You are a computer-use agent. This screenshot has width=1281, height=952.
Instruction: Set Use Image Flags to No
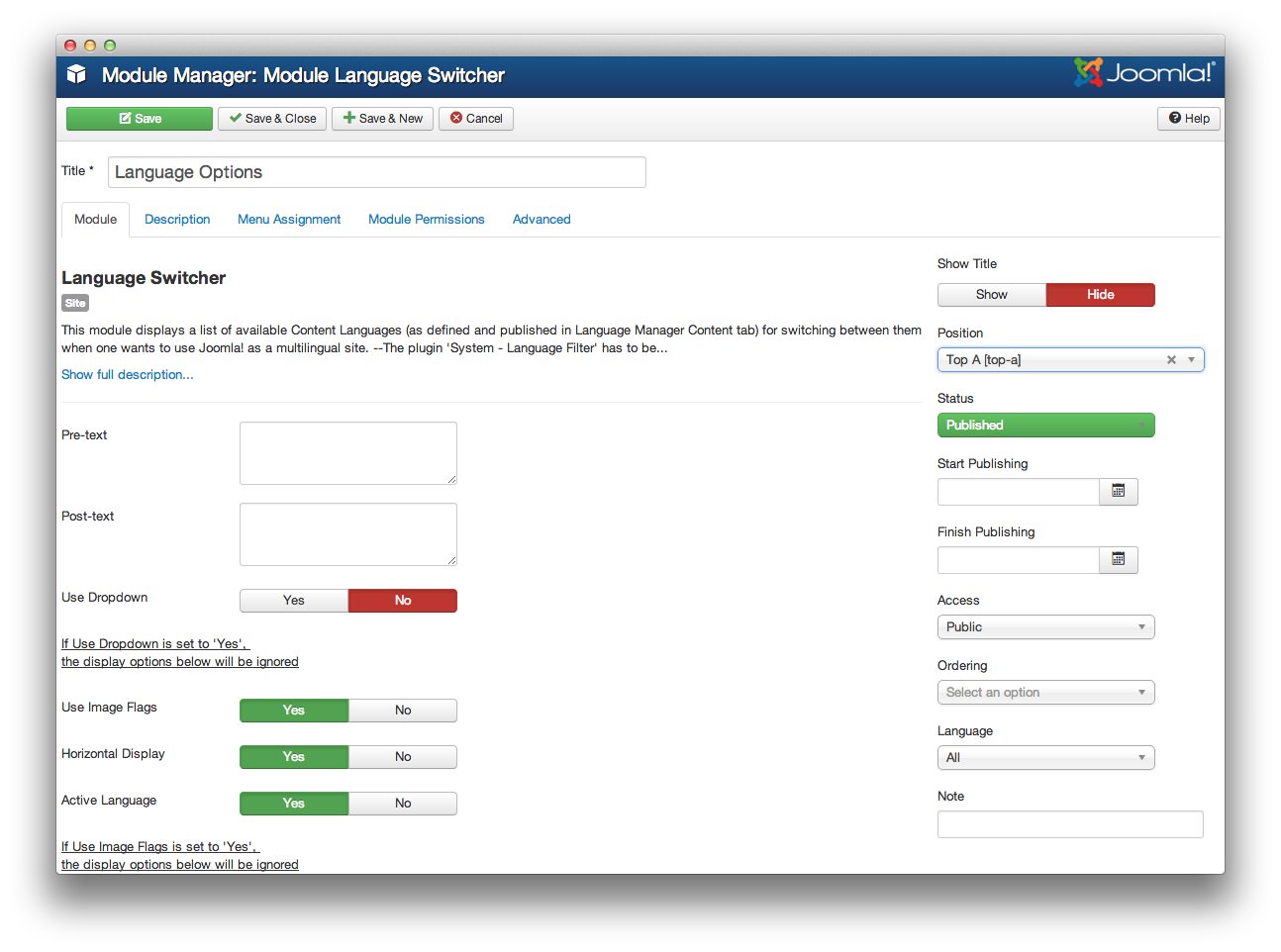click(x=403, y=711)
